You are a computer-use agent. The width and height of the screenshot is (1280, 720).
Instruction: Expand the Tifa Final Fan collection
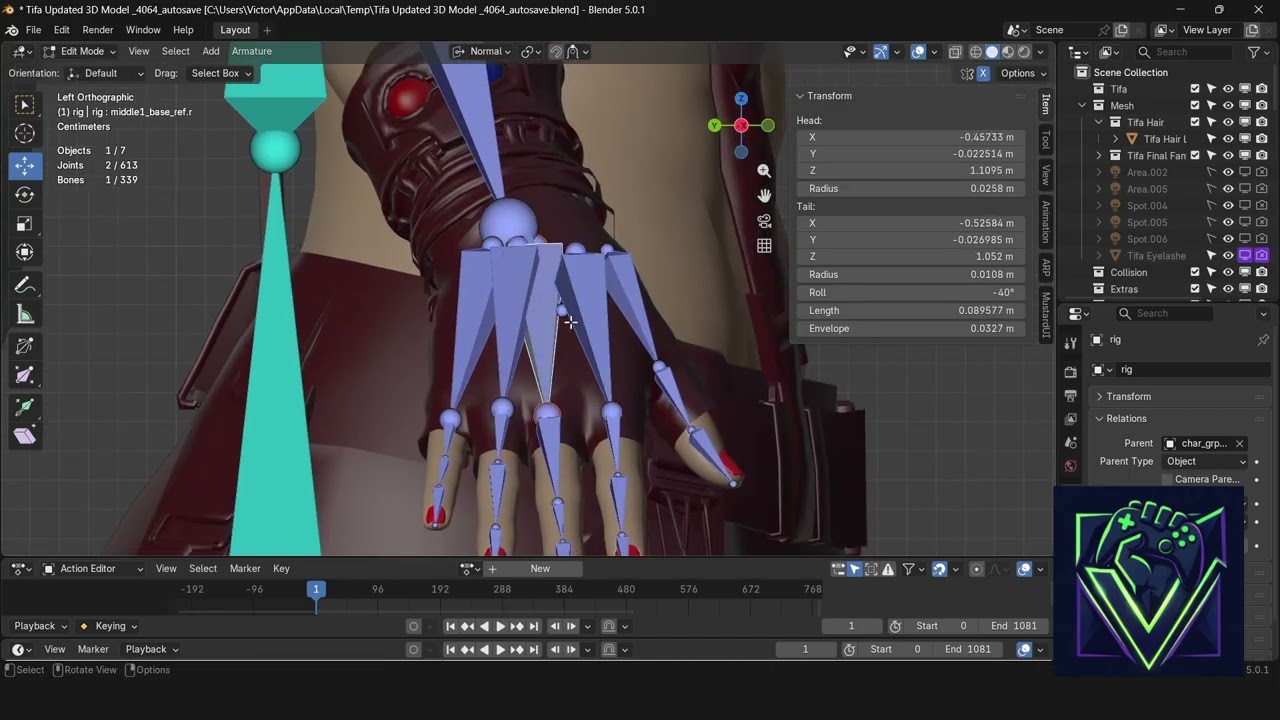(x=1099, y=156)
